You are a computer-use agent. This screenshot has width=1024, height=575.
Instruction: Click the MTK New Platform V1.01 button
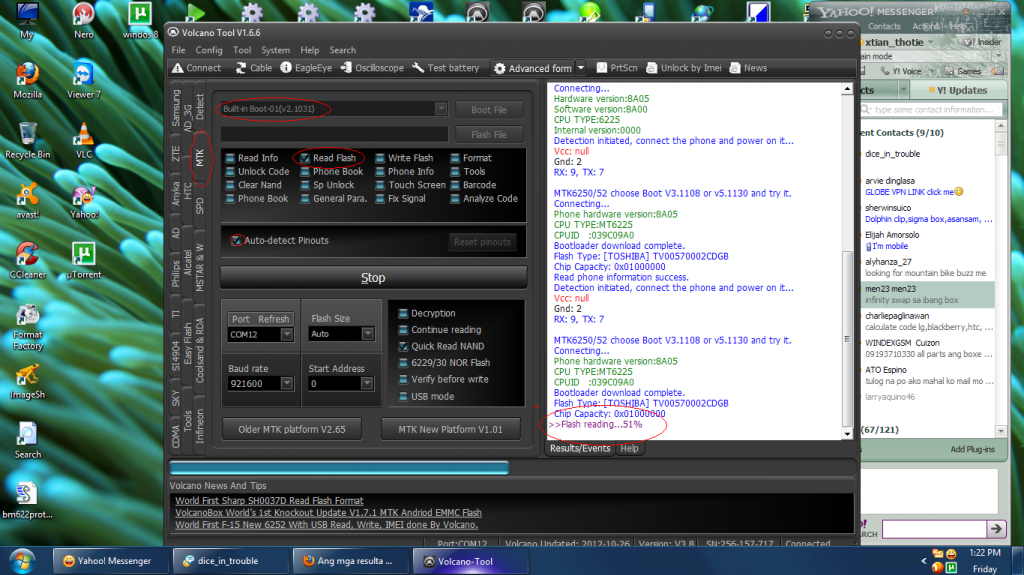451,429
